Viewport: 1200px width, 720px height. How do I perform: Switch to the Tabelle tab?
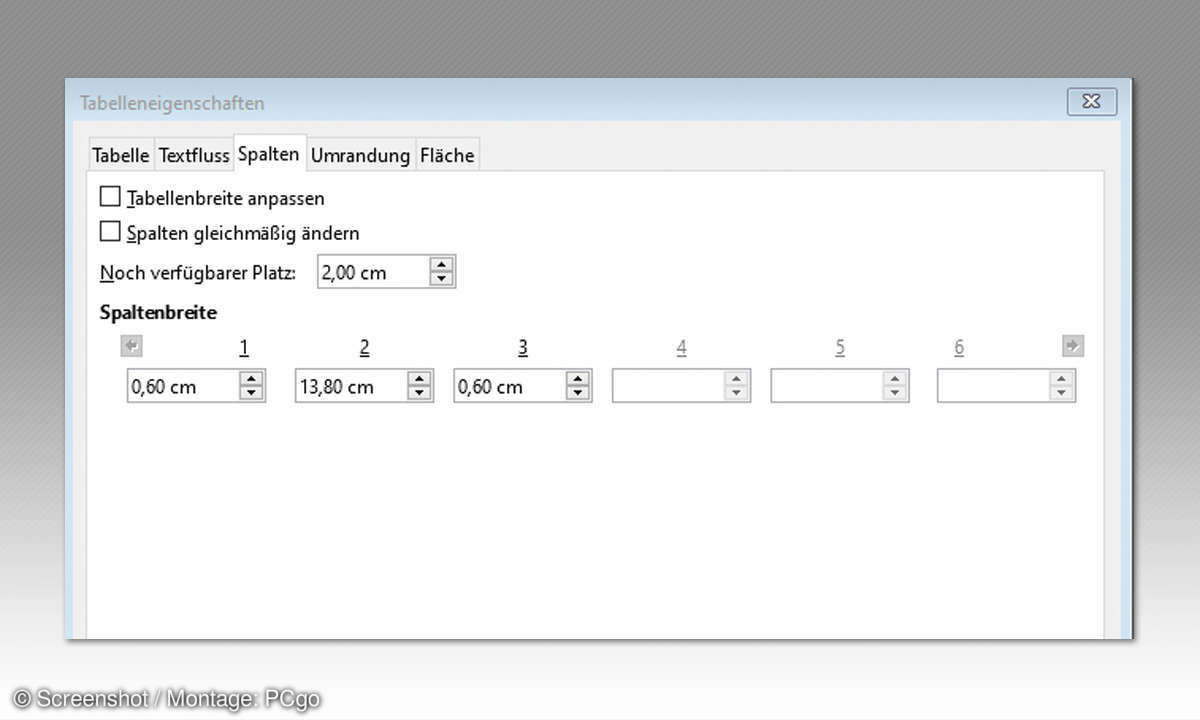coord(120,155)
